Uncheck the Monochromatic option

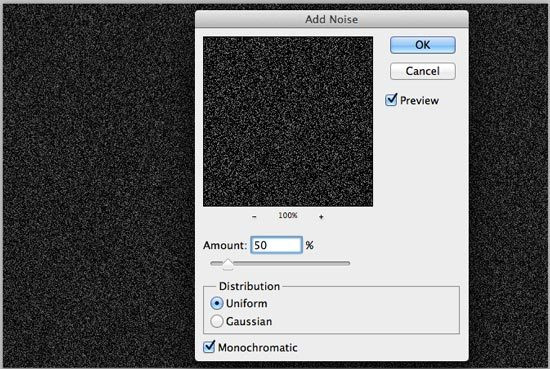[209, 347]
